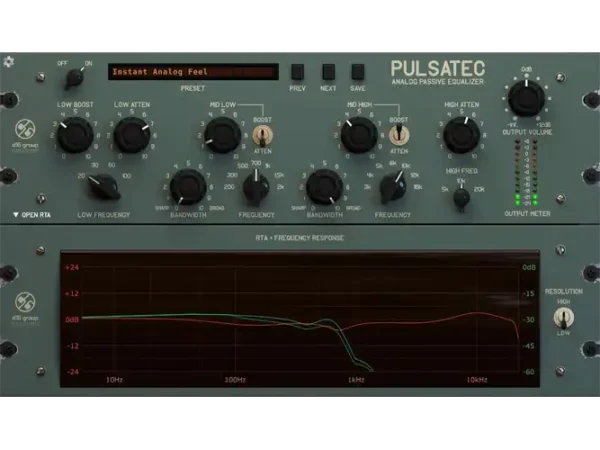Click the red '0dB' gain scale label
Viewport: 600px width, 450px height.
(x=72, y=320)
